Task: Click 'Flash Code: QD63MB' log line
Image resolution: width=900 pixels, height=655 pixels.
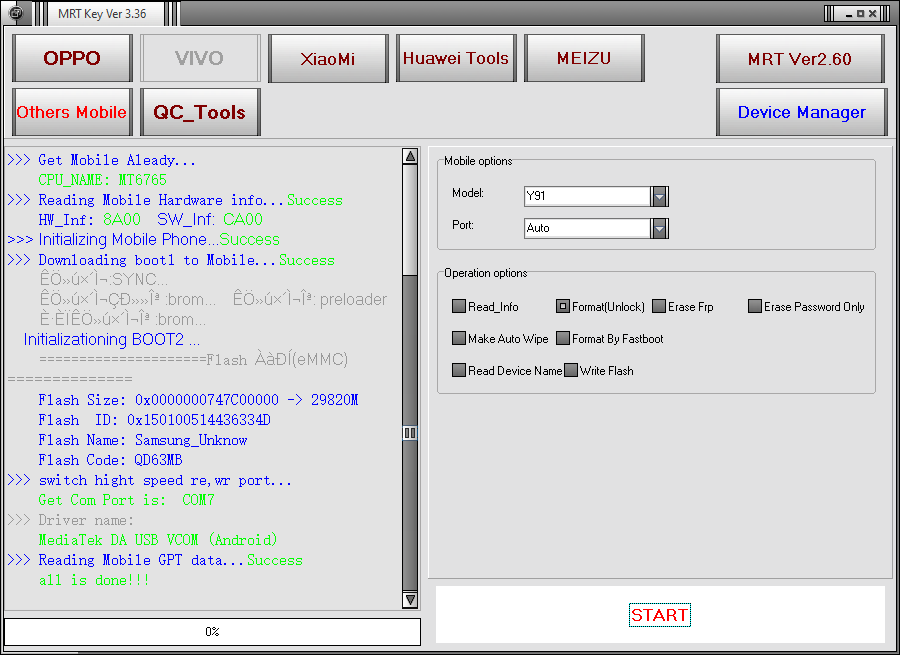Action: pyautogui.click(x=110, y=460)
